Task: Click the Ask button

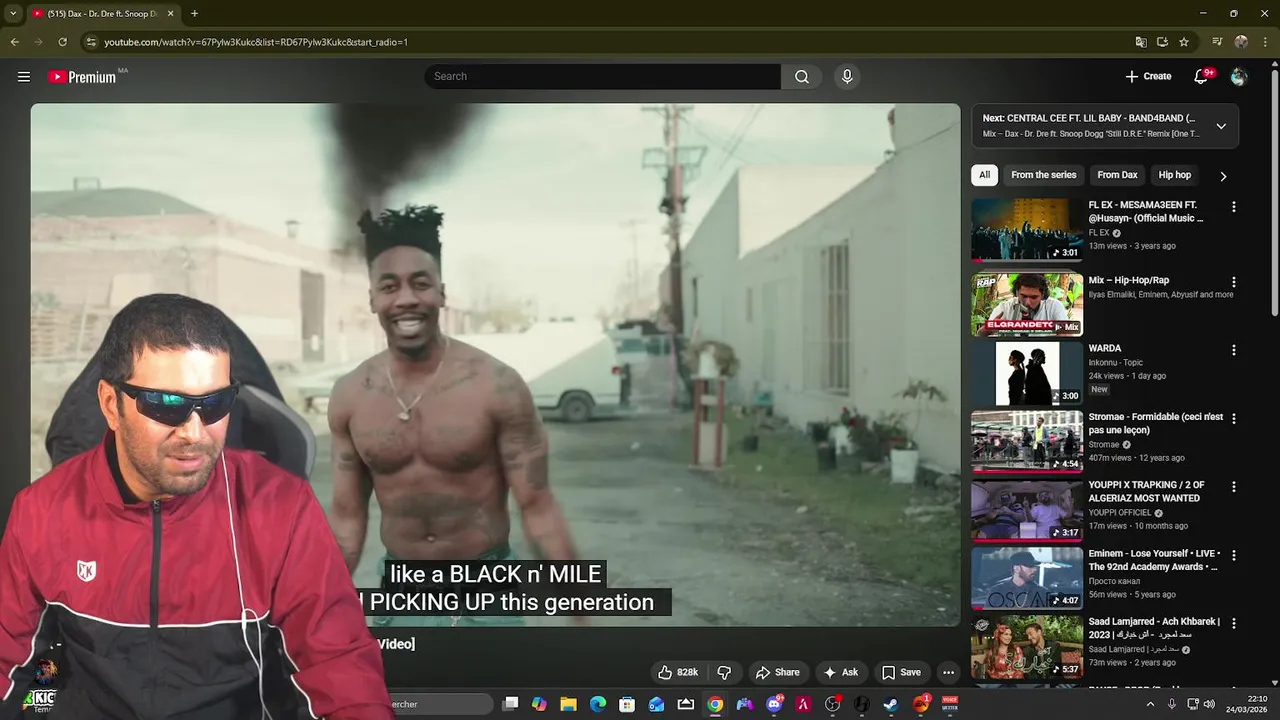Action: click(840, 672)
